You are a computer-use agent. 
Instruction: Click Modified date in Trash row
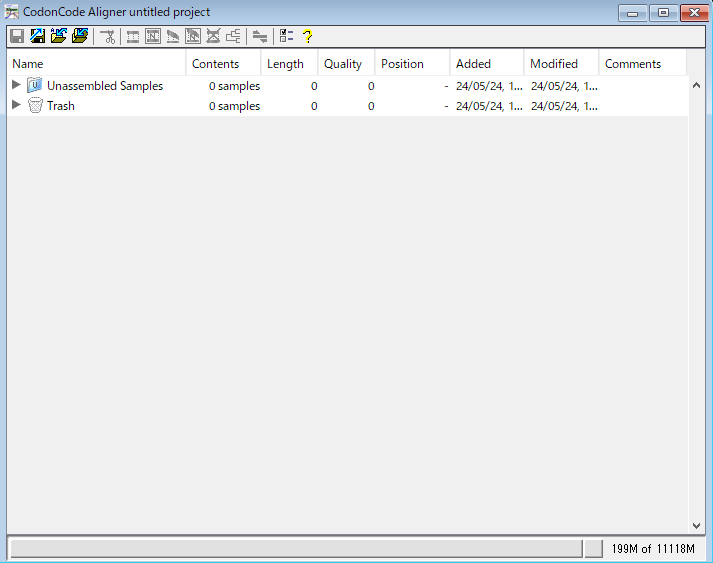[x=564, y=106]
